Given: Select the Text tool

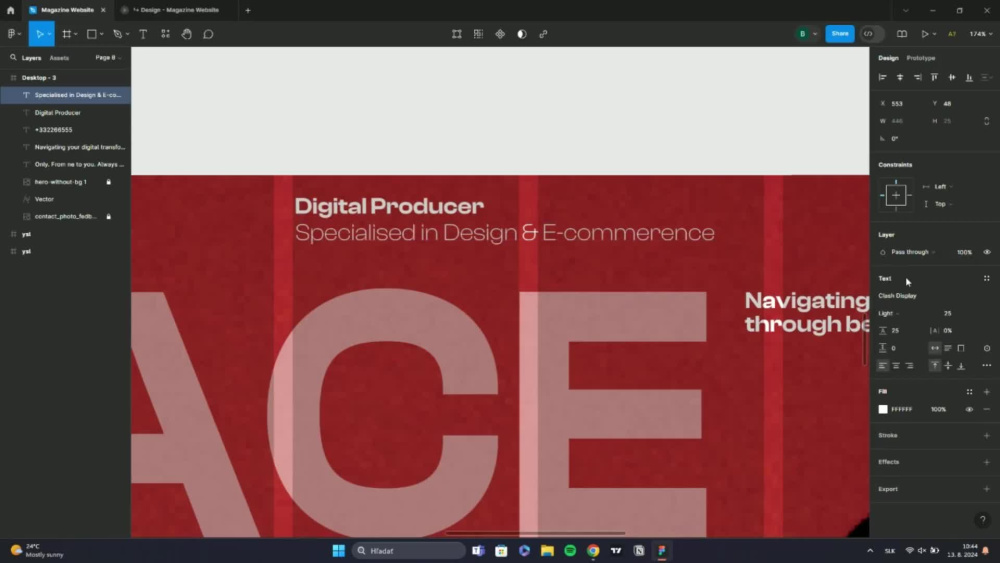Looking at the screenshot, I should click(143, 34).
